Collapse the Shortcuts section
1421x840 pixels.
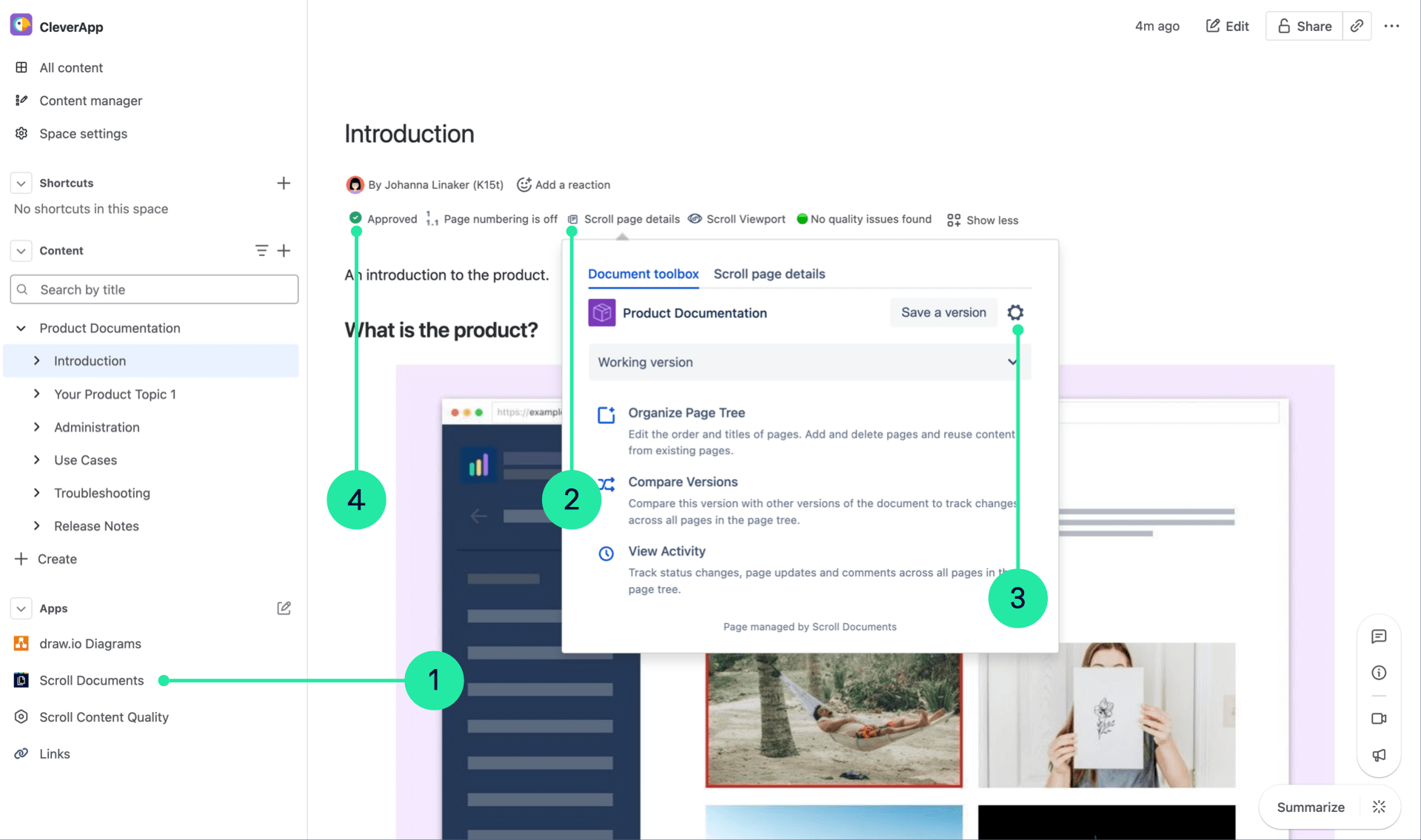point(21,183)
